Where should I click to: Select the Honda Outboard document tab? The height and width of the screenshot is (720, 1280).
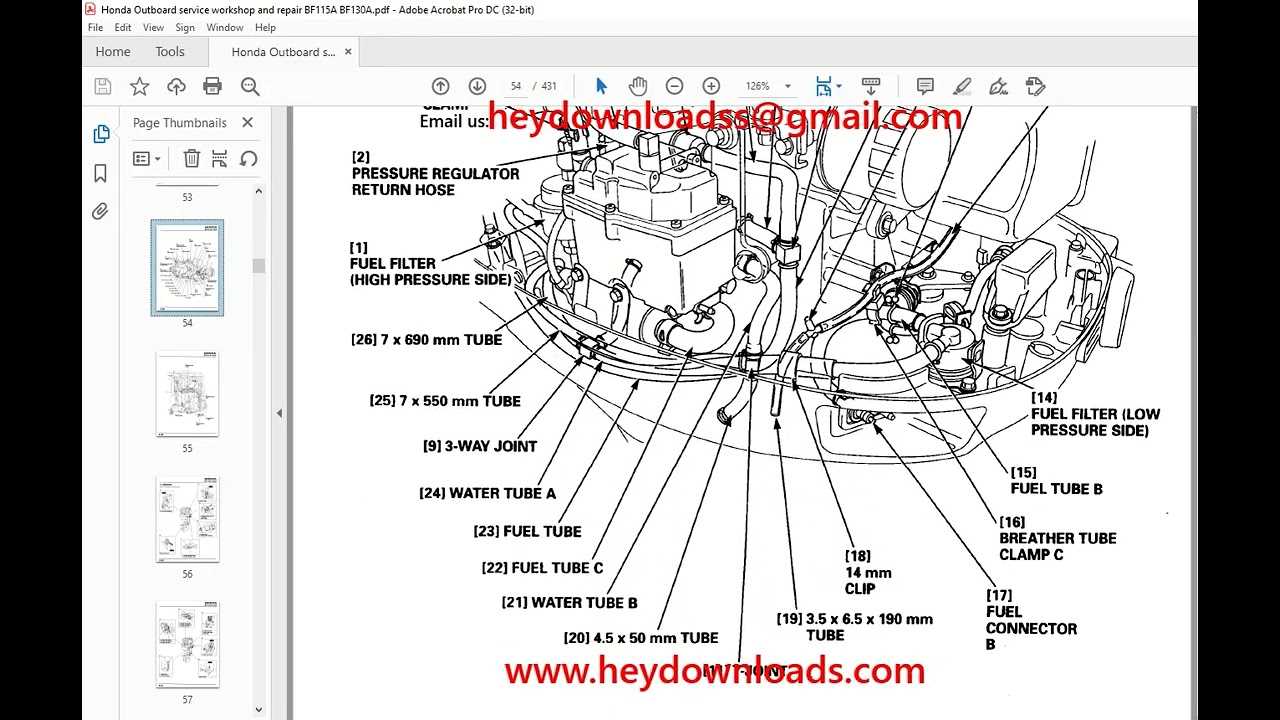point(283,52)
